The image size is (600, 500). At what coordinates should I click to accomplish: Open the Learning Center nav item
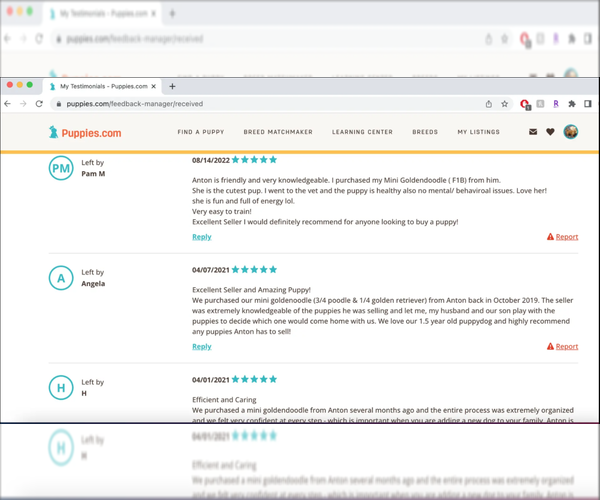point(362,132)
